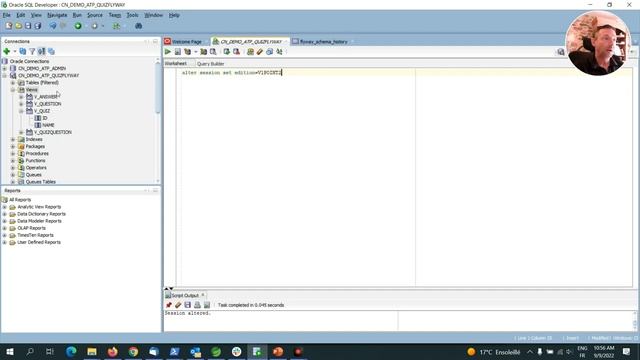Expand the CN_DEMO_ATP_ADMIN connection node
640x360 pixels.
(5, 69)
